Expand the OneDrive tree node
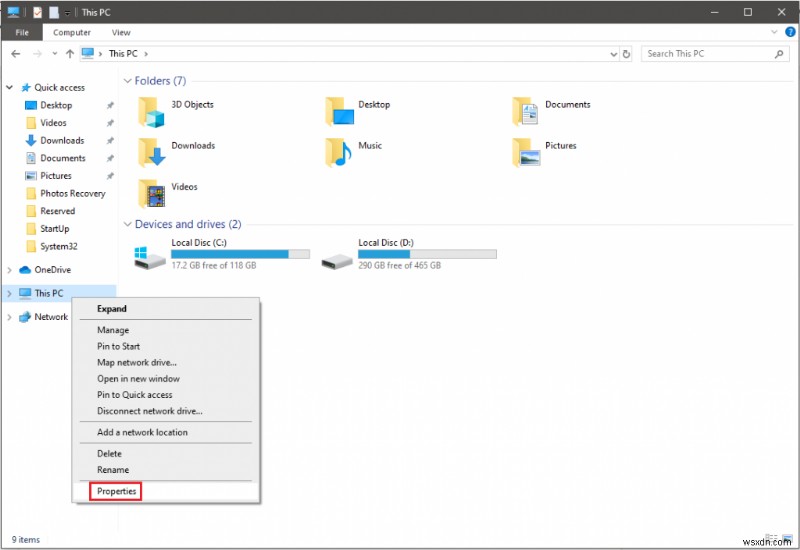800x550 pixels. click(9, 270)
